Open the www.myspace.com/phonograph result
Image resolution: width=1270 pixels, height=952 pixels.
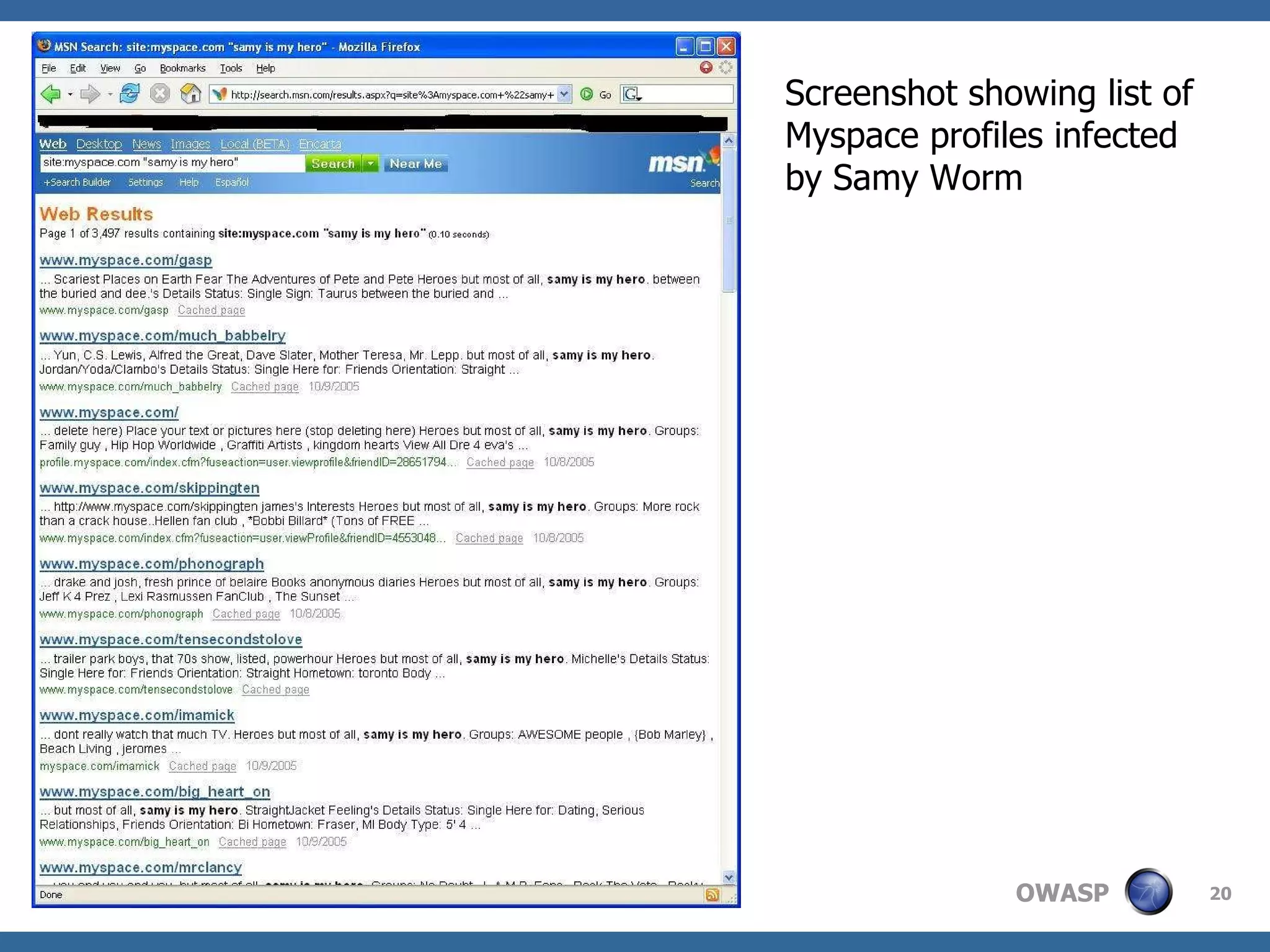152,564
